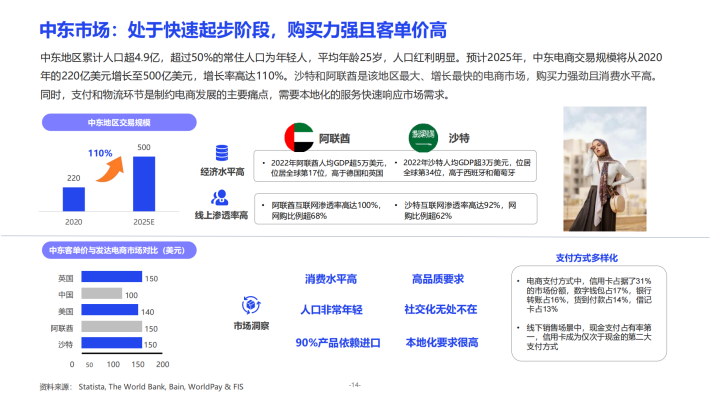The image size is (710, 399).
Task: Click the 沙特 150 horizontal bar
Action: 111,343
